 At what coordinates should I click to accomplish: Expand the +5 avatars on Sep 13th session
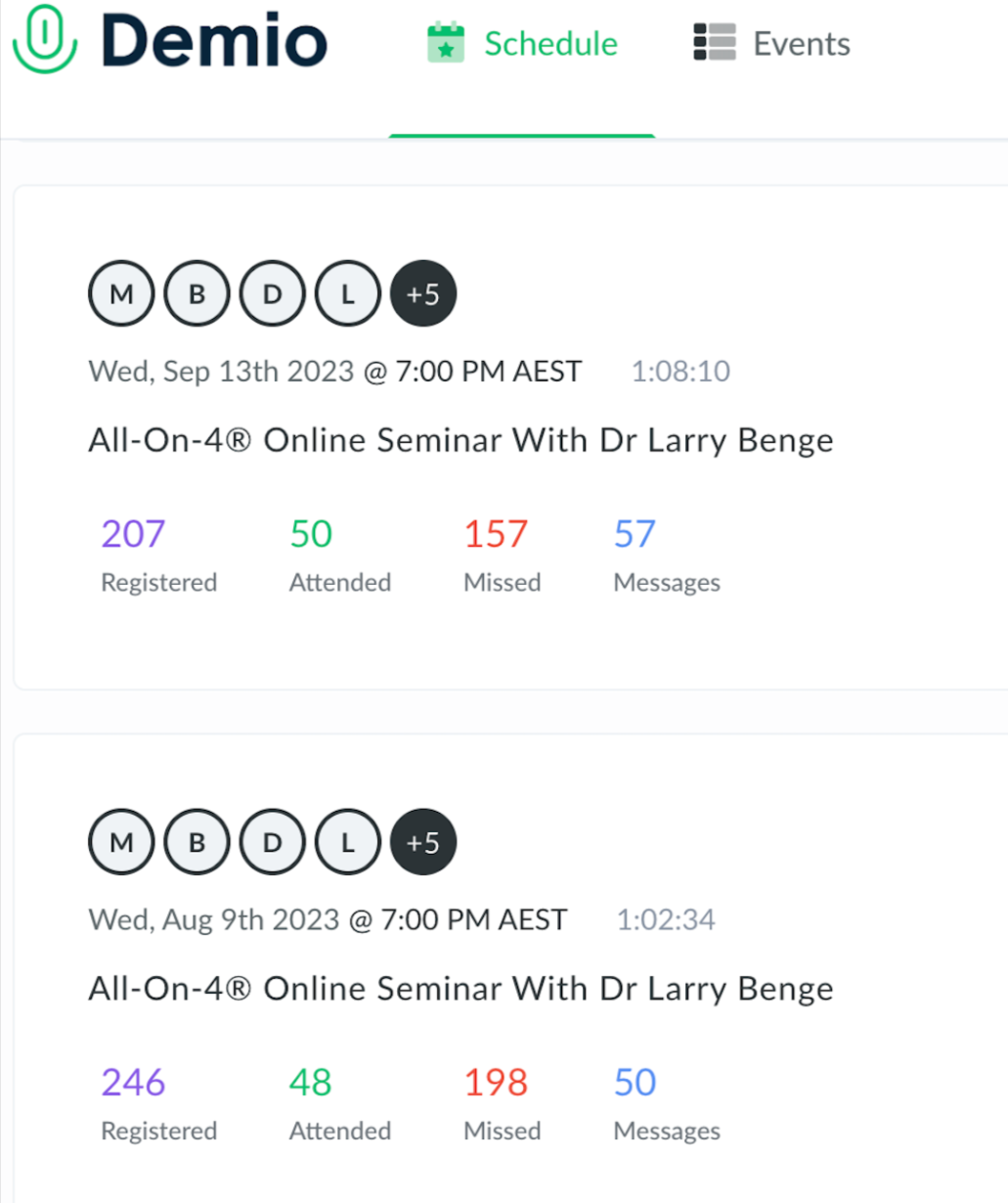point(423,293)
